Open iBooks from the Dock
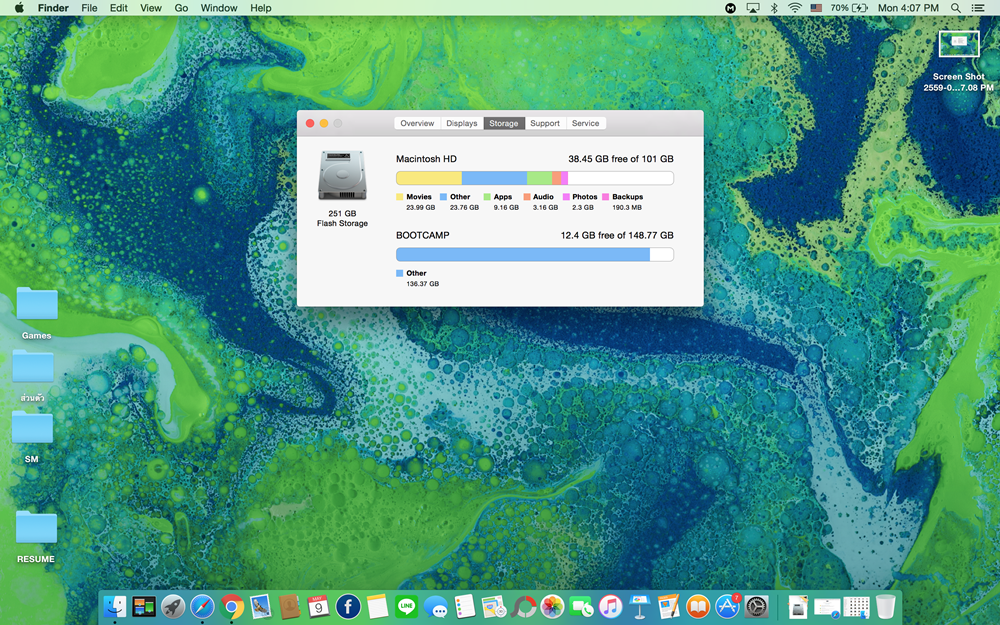 click(x=698, y=607)
